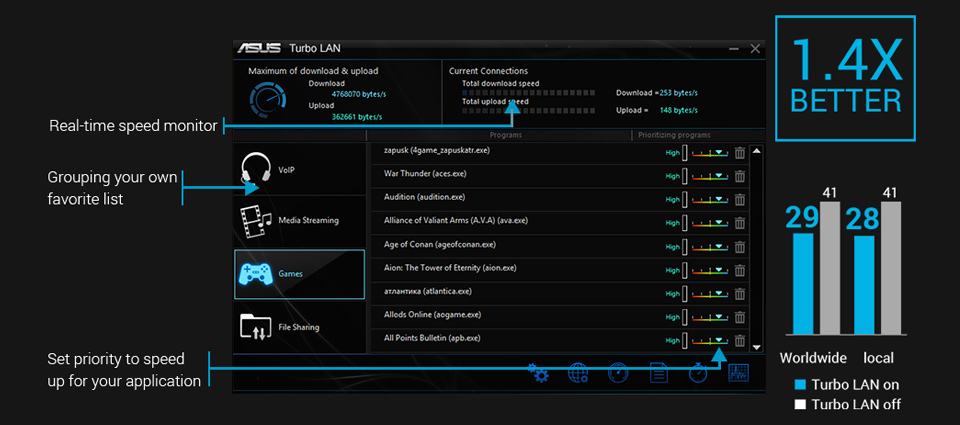
Task: Click the trash icon for War Thunder
Action: (740, 176)
